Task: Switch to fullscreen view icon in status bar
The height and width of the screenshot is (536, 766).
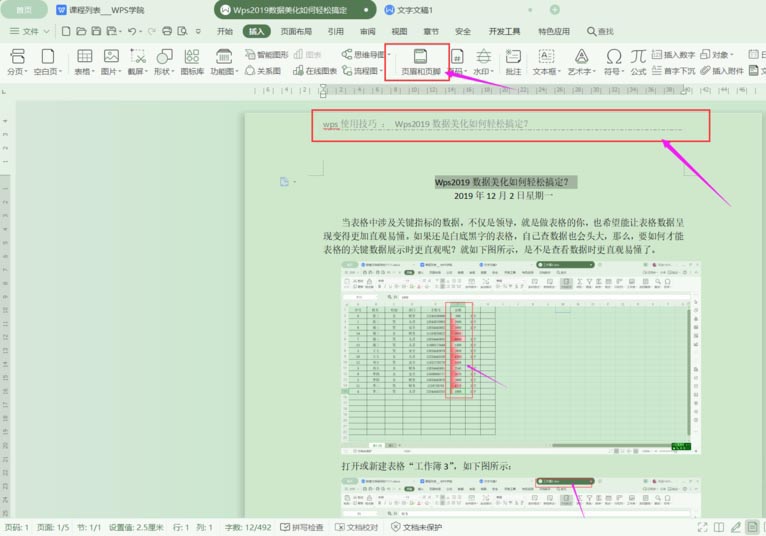Action: pos(702,527)
